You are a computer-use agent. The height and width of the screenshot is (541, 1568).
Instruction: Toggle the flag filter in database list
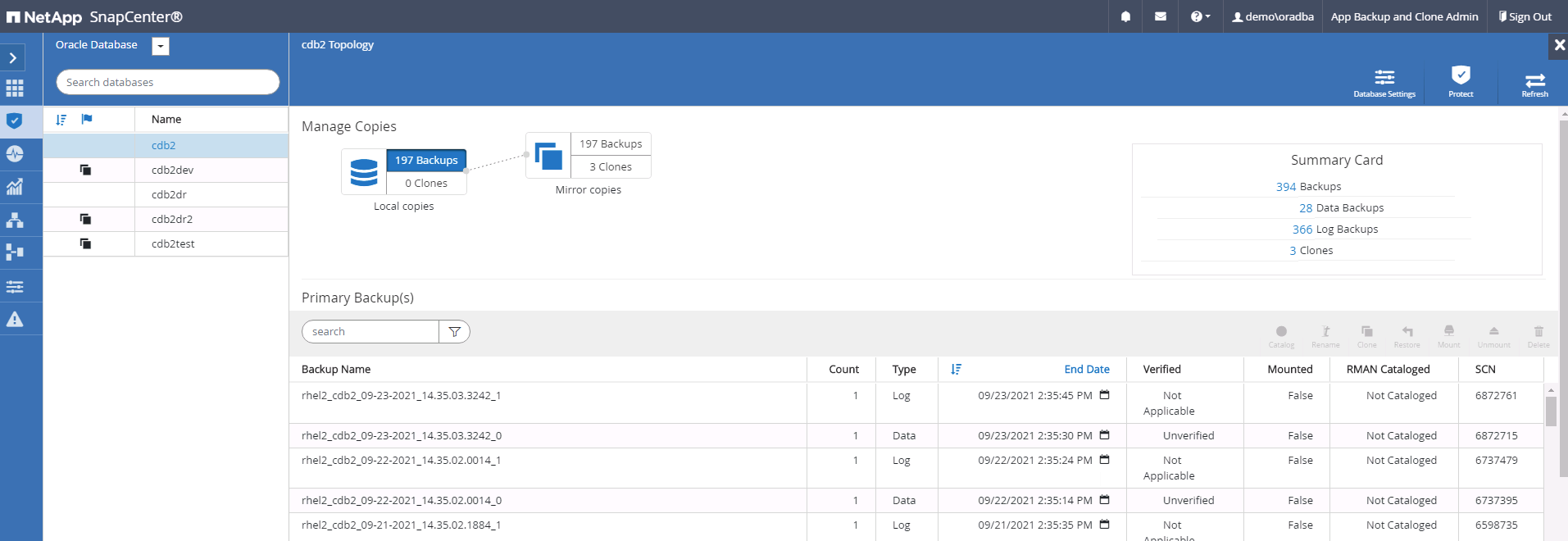(x=87, y=120)
